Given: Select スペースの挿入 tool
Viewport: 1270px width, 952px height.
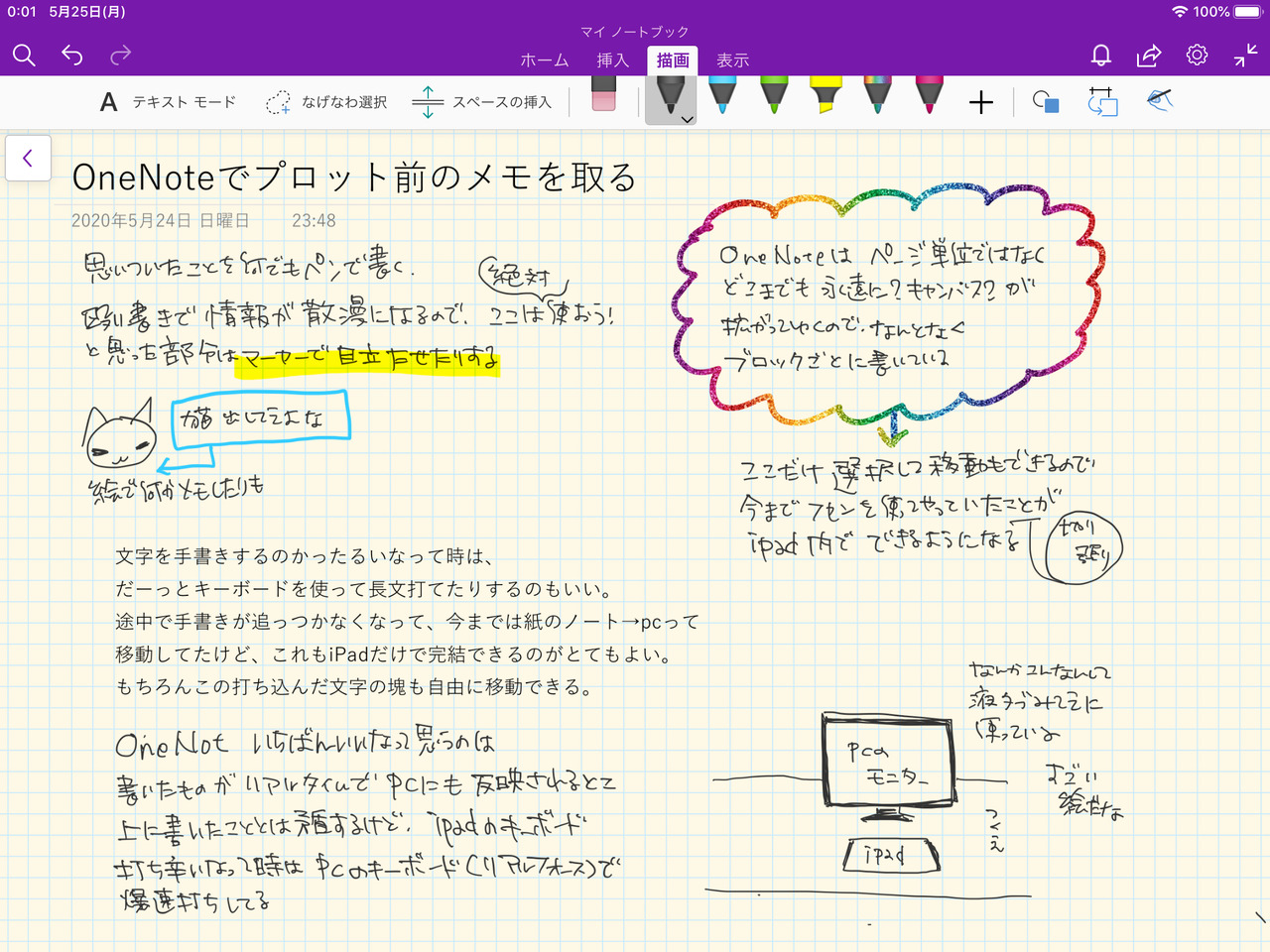Looking at the screenshot, I should pyautogui.click(x=481, y=102).
